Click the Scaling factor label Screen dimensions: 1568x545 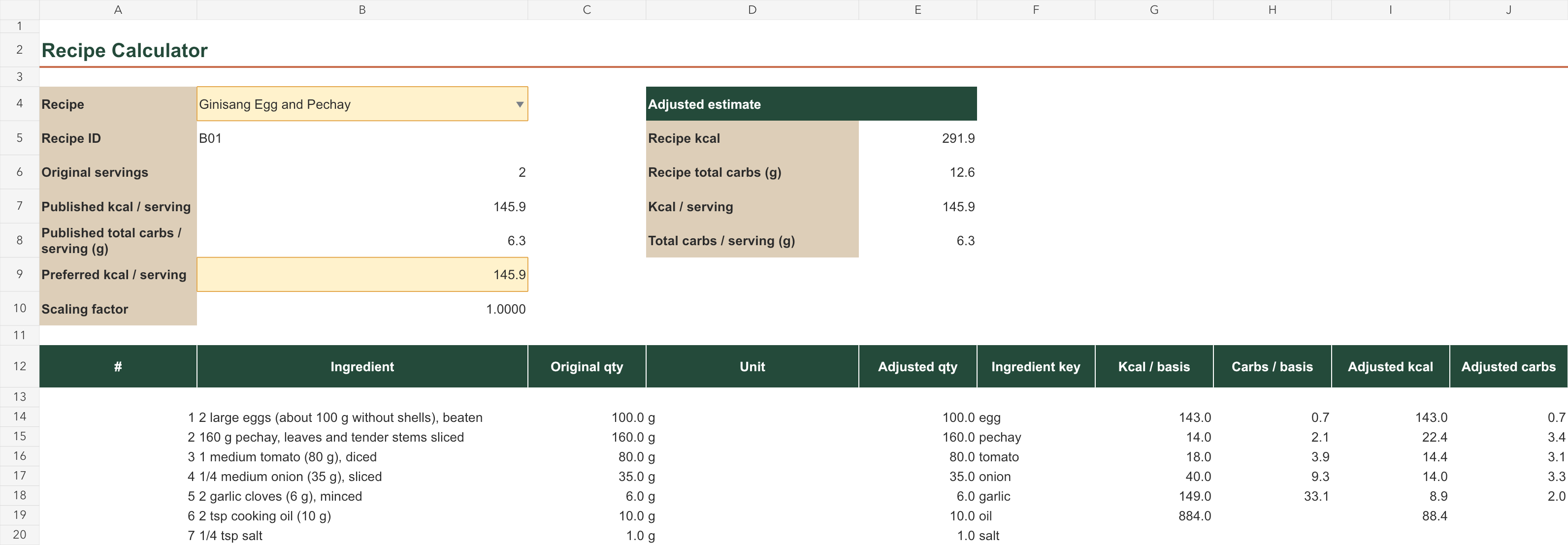coord(85,309)
